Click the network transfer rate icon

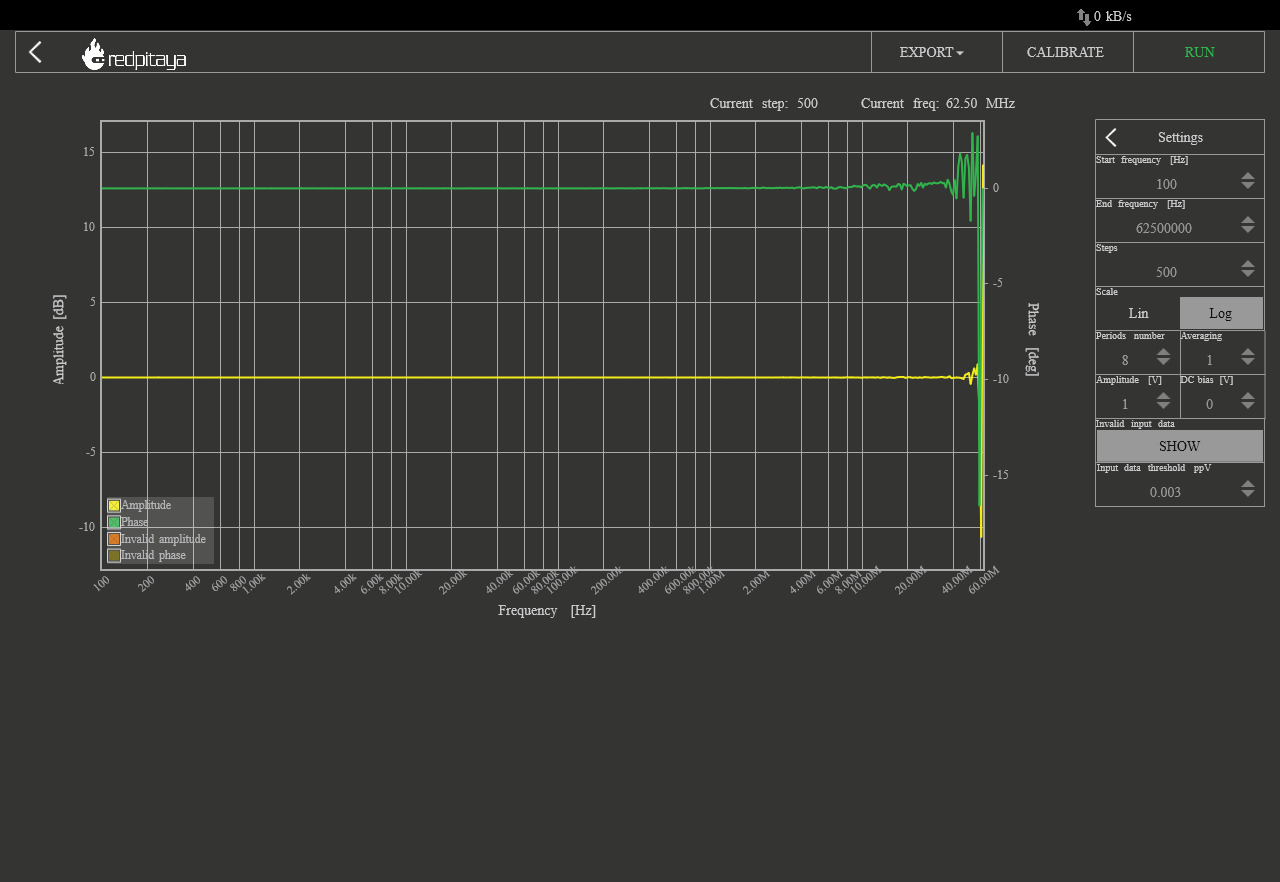point(1084,17)
